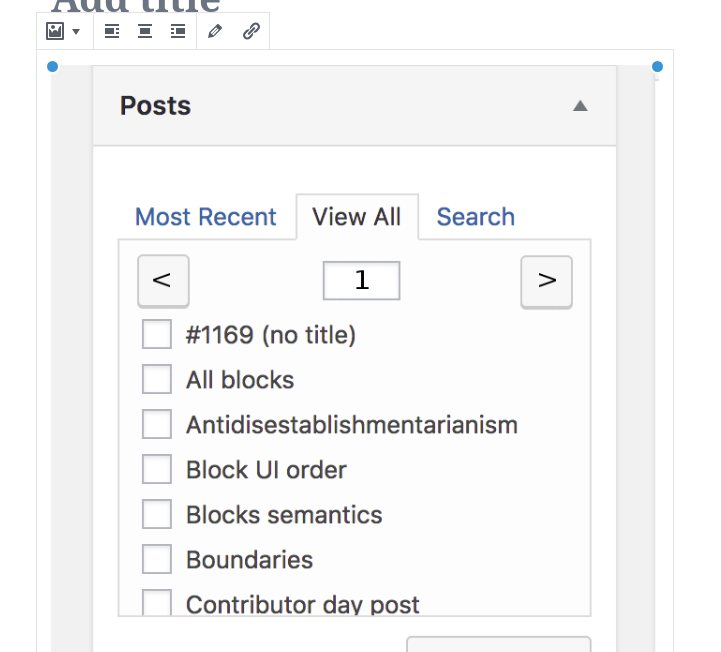
Task: Go to the previous page of posts
Action: tap(162, 281)
